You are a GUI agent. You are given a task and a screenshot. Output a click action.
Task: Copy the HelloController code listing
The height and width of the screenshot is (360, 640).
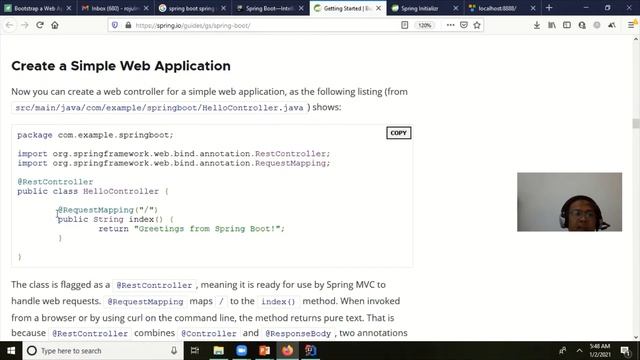tap(398, 133)
